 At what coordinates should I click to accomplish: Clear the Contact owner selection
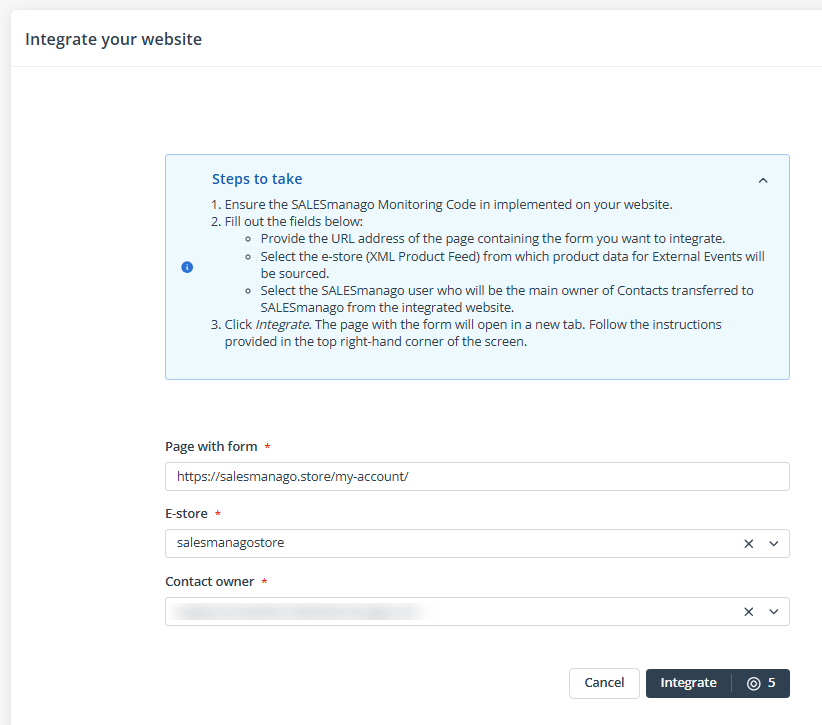pyautogui.click(x=749, y=612)
